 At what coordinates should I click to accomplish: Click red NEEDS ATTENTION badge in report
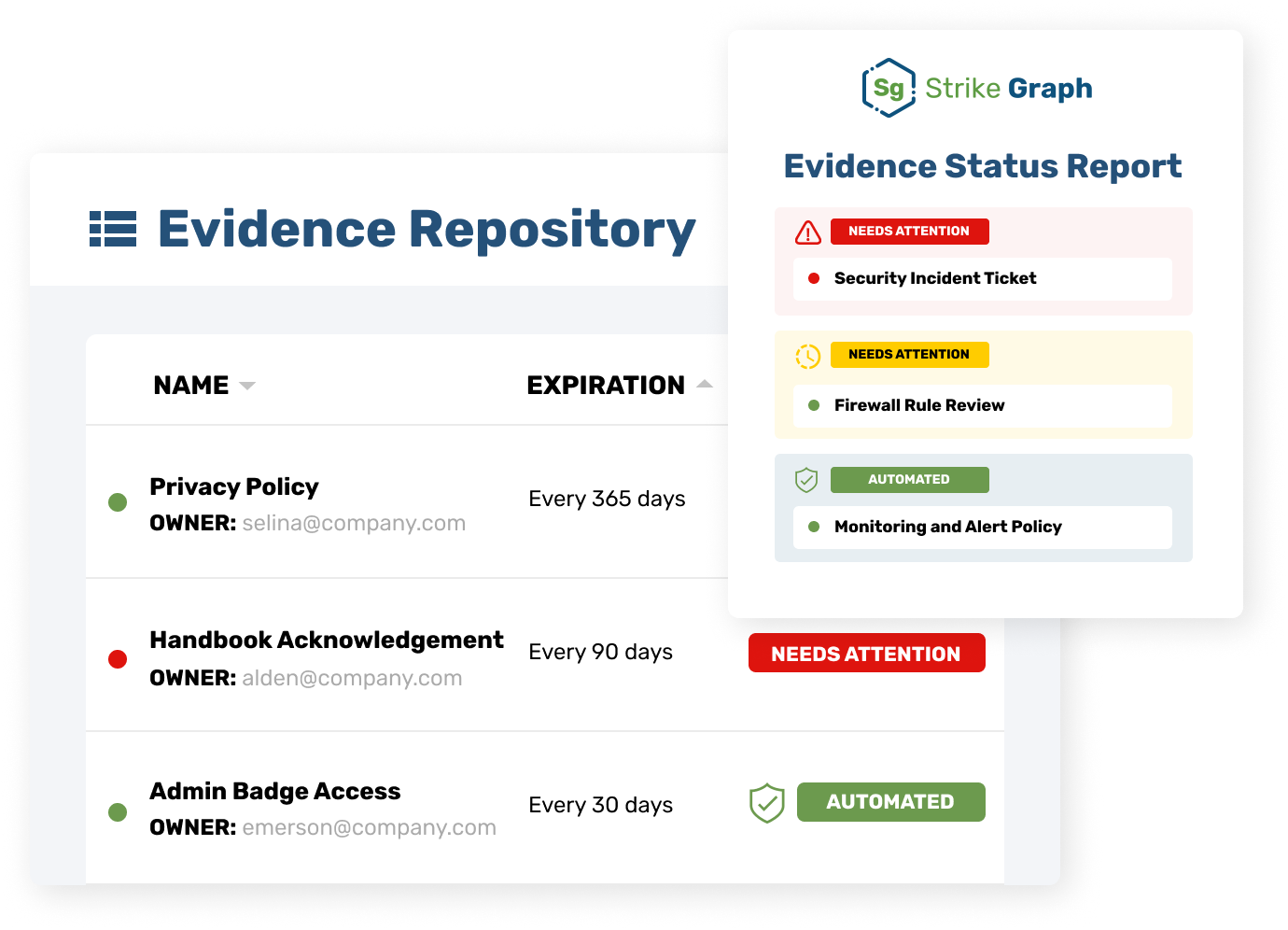[910, 231]
